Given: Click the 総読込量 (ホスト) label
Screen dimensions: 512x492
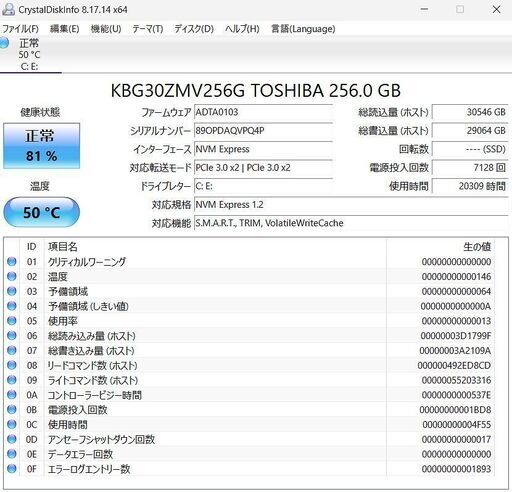Looking at the screenshot, I should [x=393, y=112].
